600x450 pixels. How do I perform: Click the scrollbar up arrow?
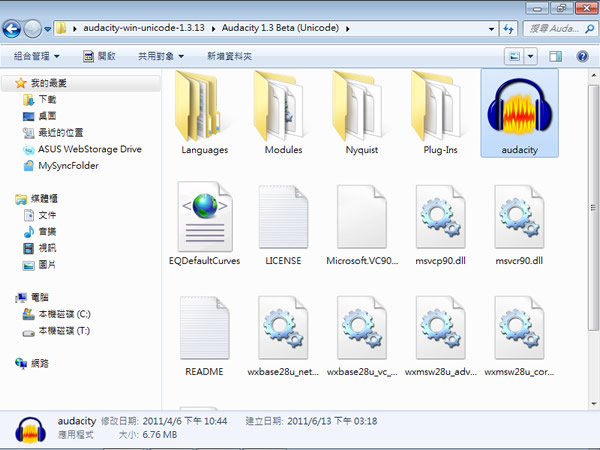click(593, 75)
